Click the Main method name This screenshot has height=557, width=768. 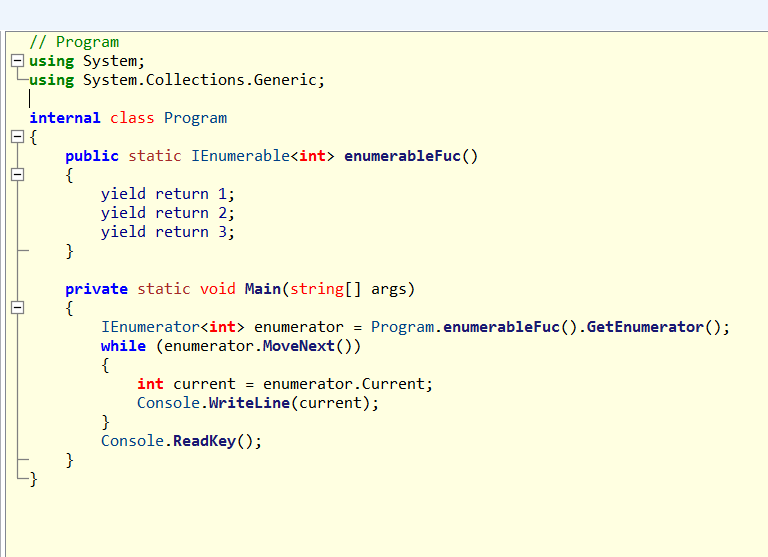(263, 289)
